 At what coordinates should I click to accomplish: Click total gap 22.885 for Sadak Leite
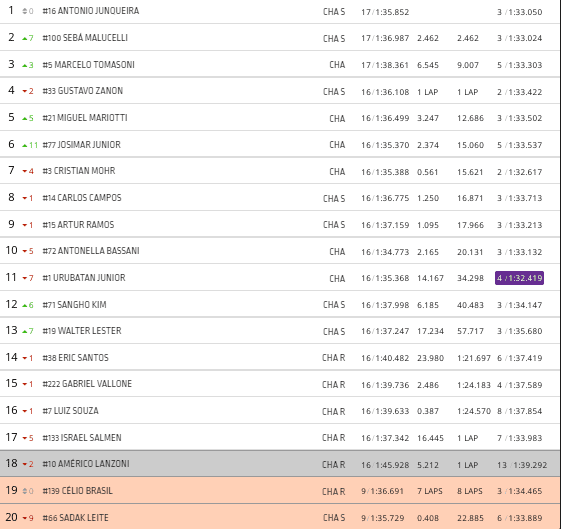pyautogui.click(x=470, y=518)
